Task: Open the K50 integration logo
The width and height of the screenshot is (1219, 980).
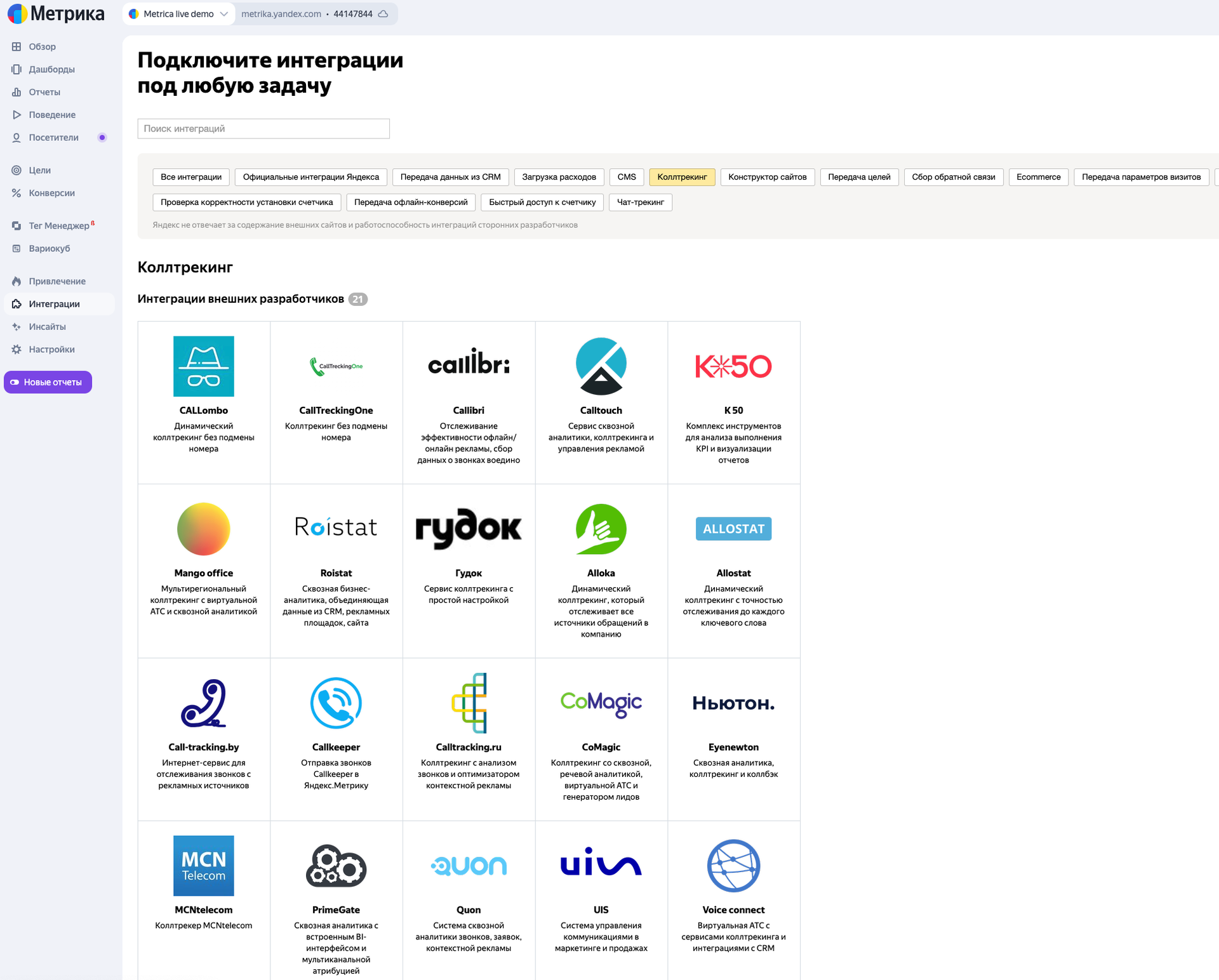Action: click(x=734, y=366)
